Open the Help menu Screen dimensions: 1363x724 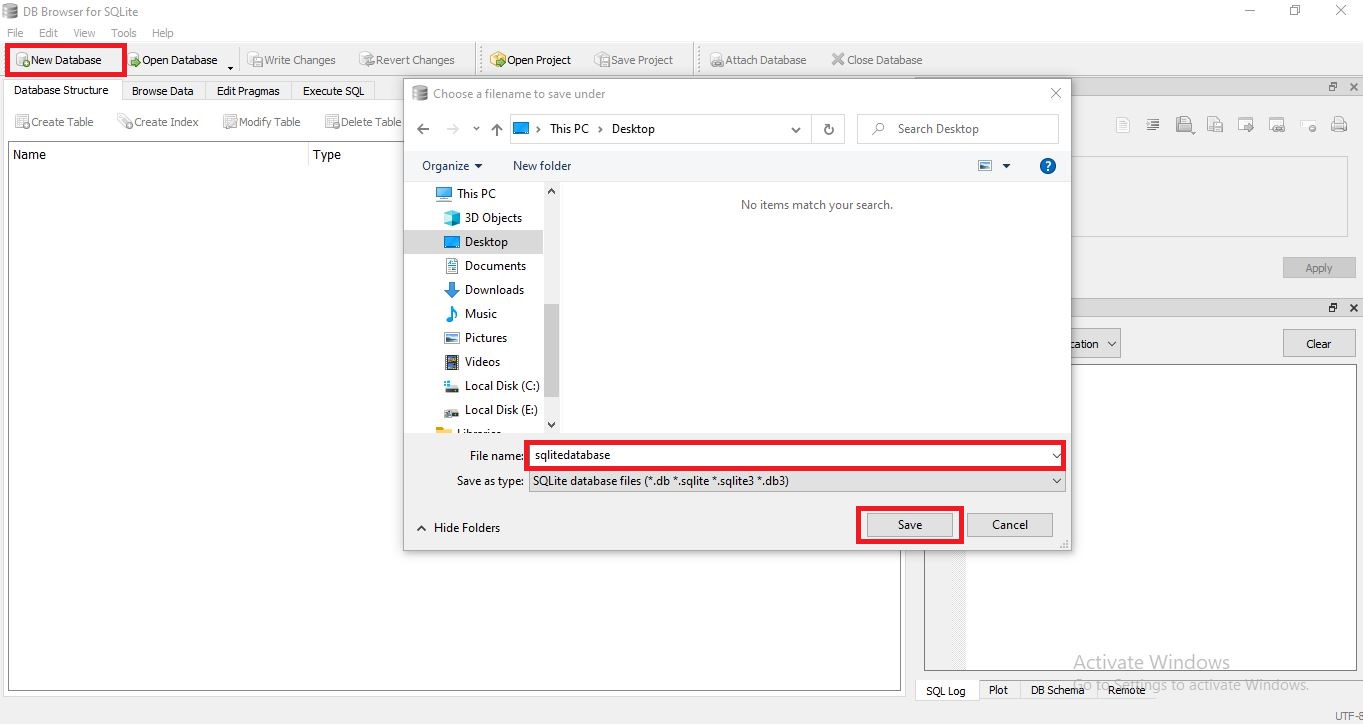coord(163,33)
